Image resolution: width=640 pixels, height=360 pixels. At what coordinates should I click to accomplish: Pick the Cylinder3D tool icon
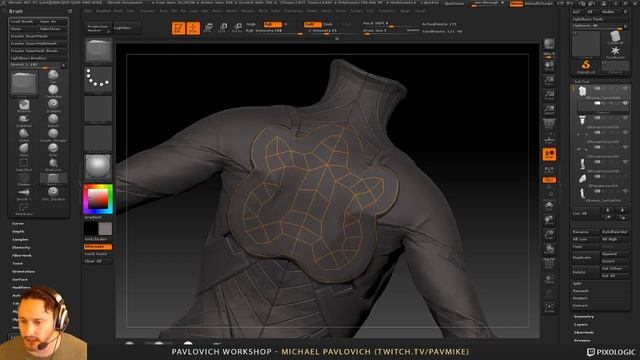(615, 37)
